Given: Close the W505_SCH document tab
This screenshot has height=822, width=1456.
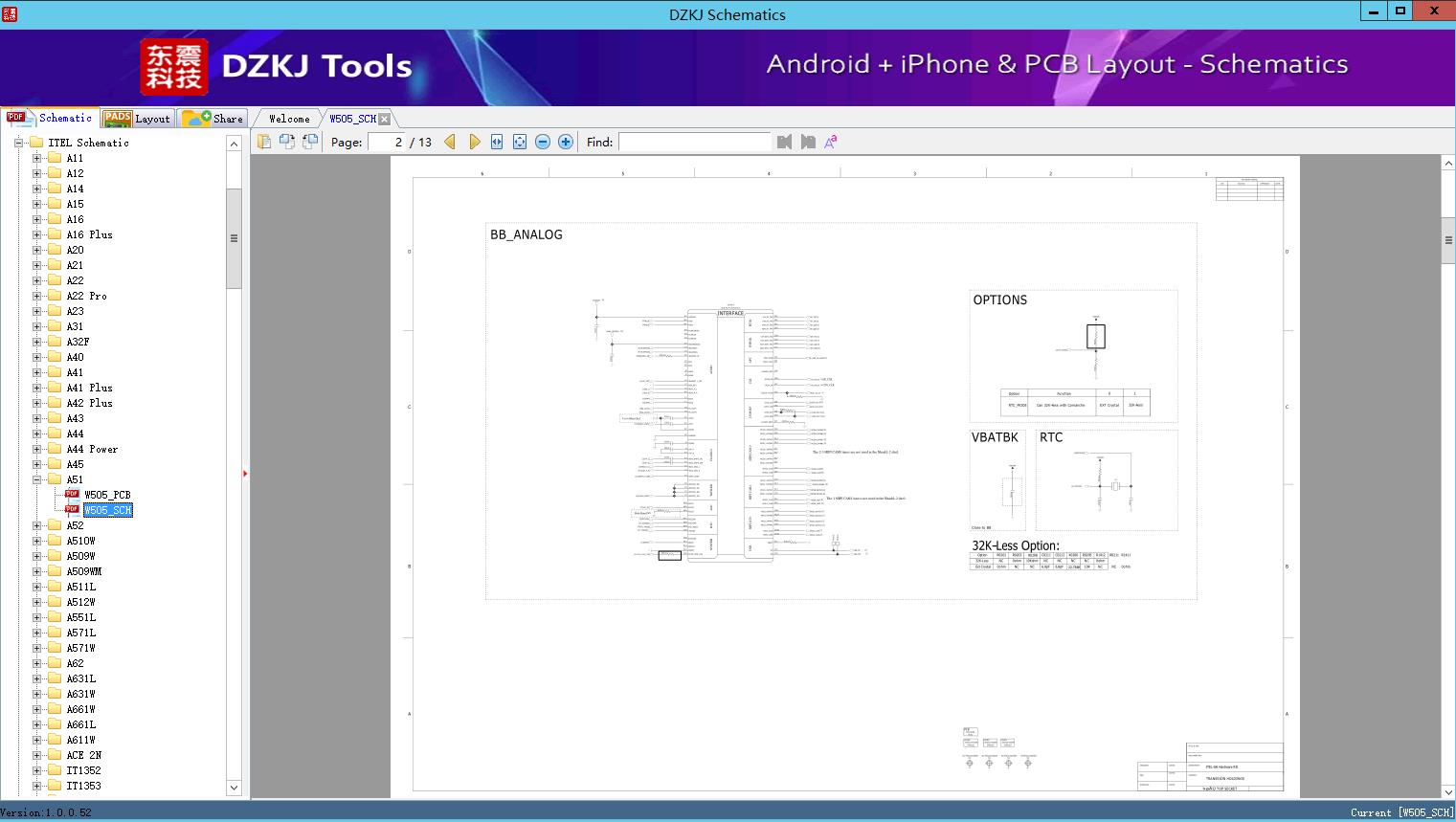Looking at the screenshot, I should [x=384, y=119].
